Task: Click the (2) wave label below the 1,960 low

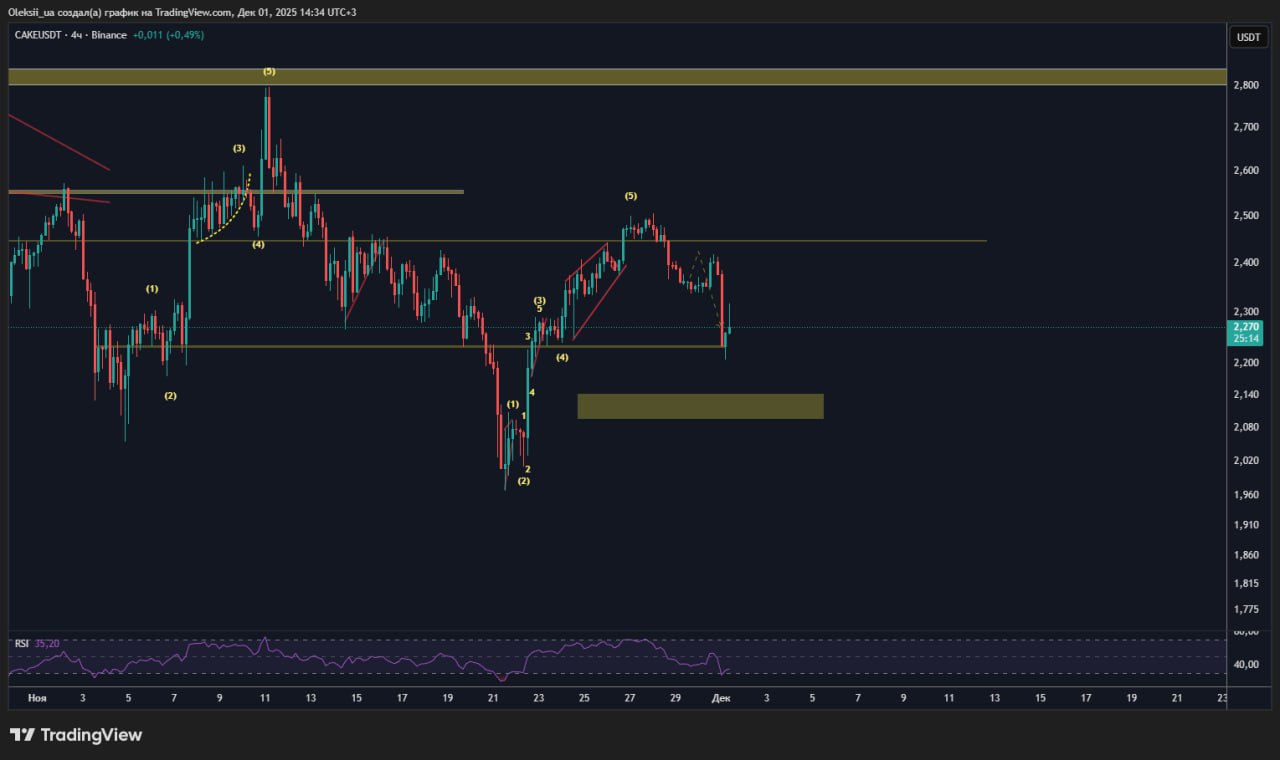Action: point(523,481)
